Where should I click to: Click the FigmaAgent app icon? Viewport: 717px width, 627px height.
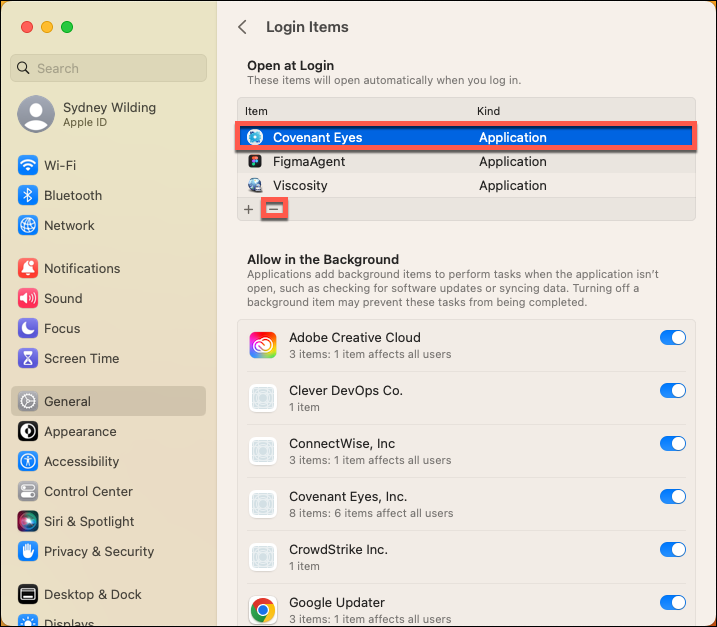point(255,161)
